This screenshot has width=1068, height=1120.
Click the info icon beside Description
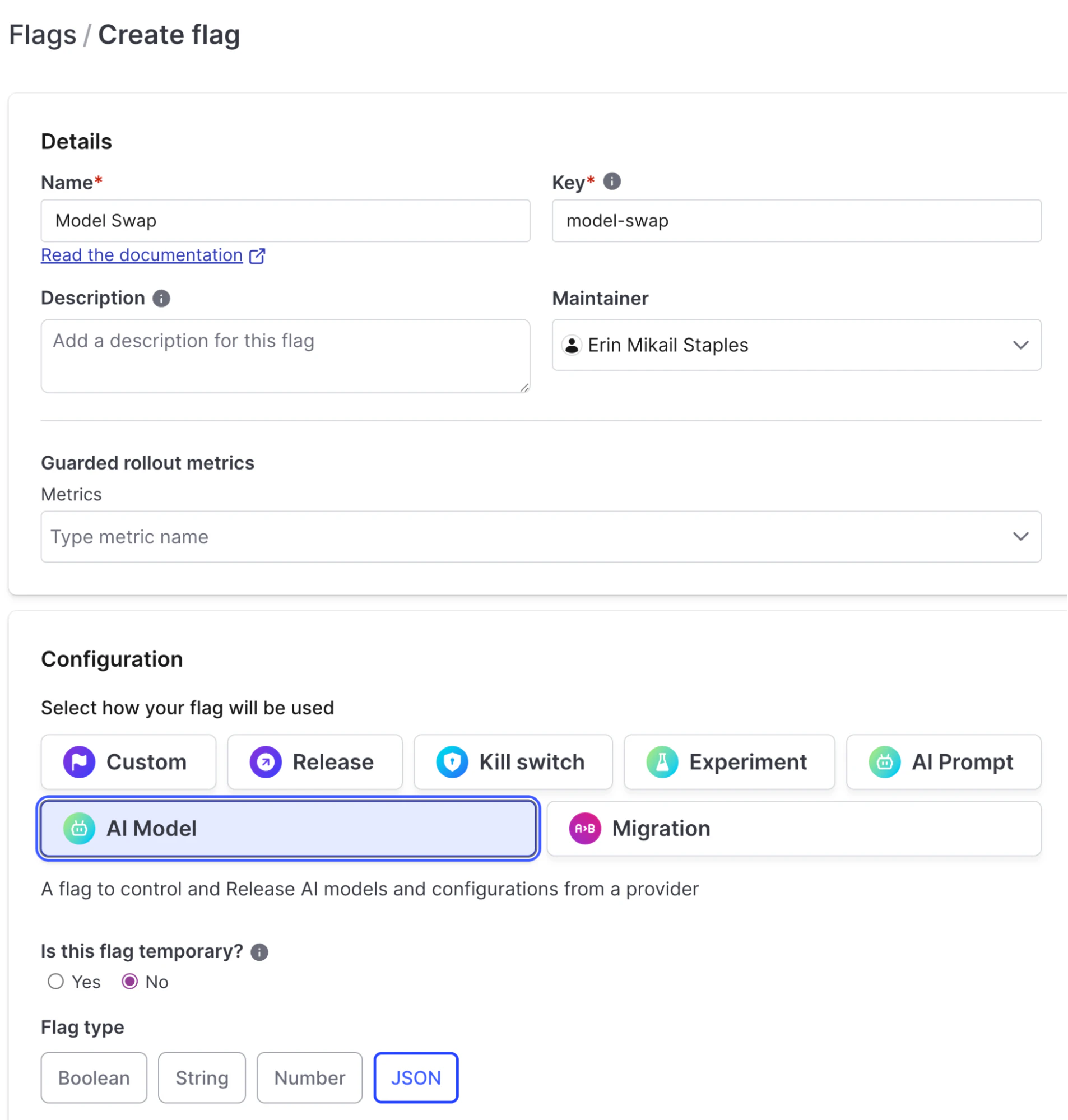tap(161, 298)
